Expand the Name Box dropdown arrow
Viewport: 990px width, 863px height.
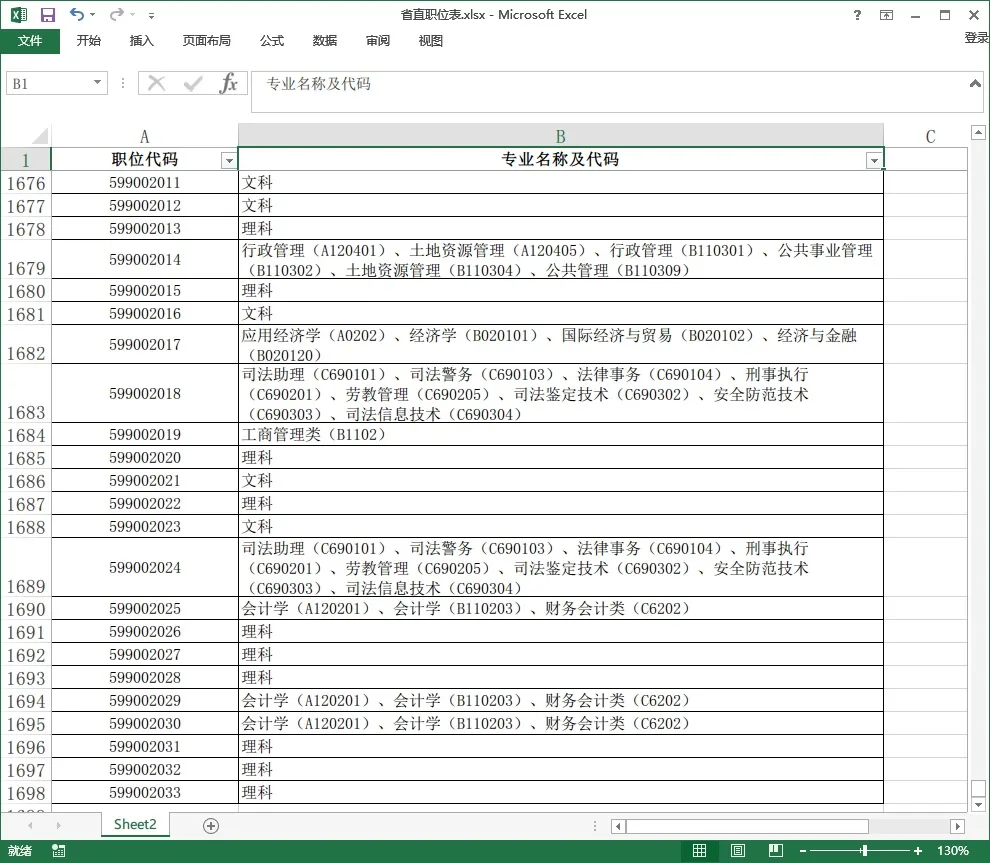(97, 84)
